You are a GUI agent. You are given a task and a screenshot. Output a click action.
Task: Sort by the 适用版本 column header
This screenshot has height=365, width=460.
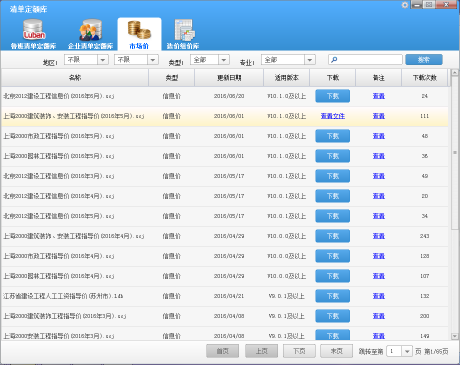[x=287, y=78]
